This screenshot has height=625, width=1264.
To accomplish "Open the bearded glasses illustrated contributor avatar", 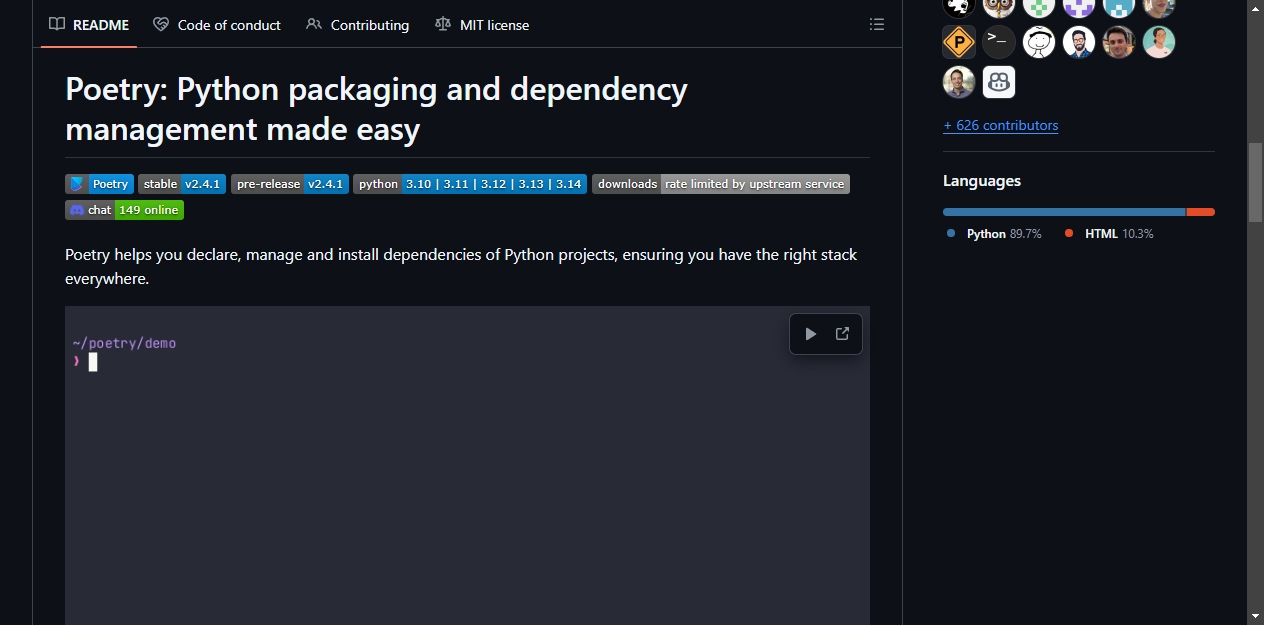I will coord(1079,42).
